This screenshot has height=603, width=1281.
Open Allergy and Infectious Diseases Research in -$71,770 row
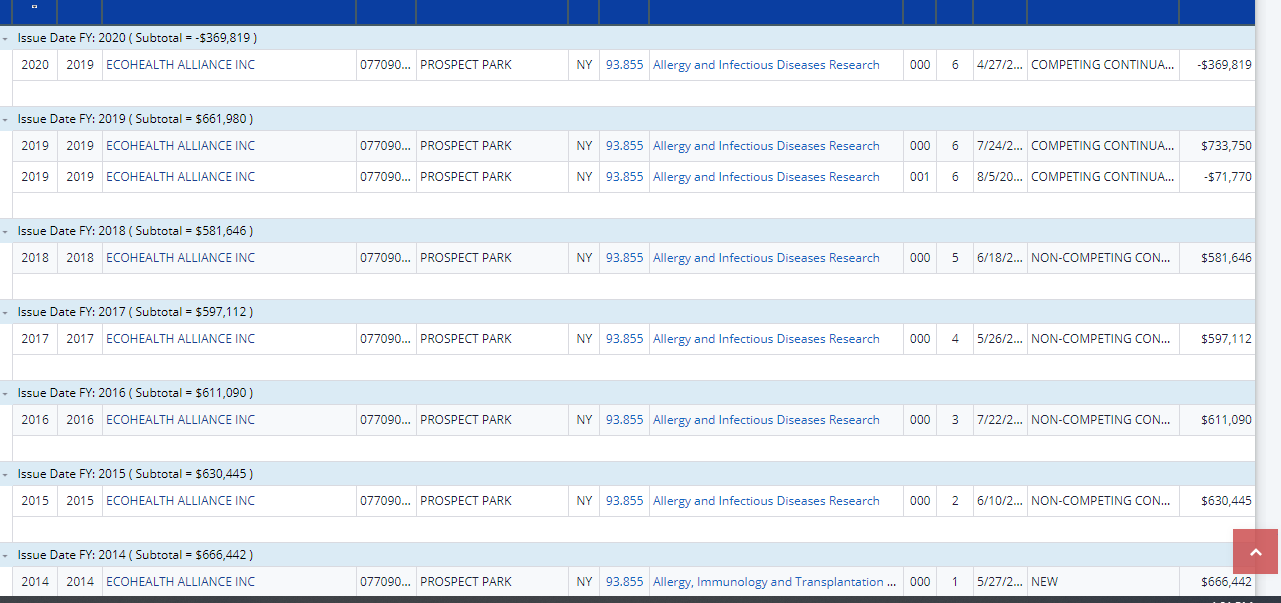click(766, 177)
